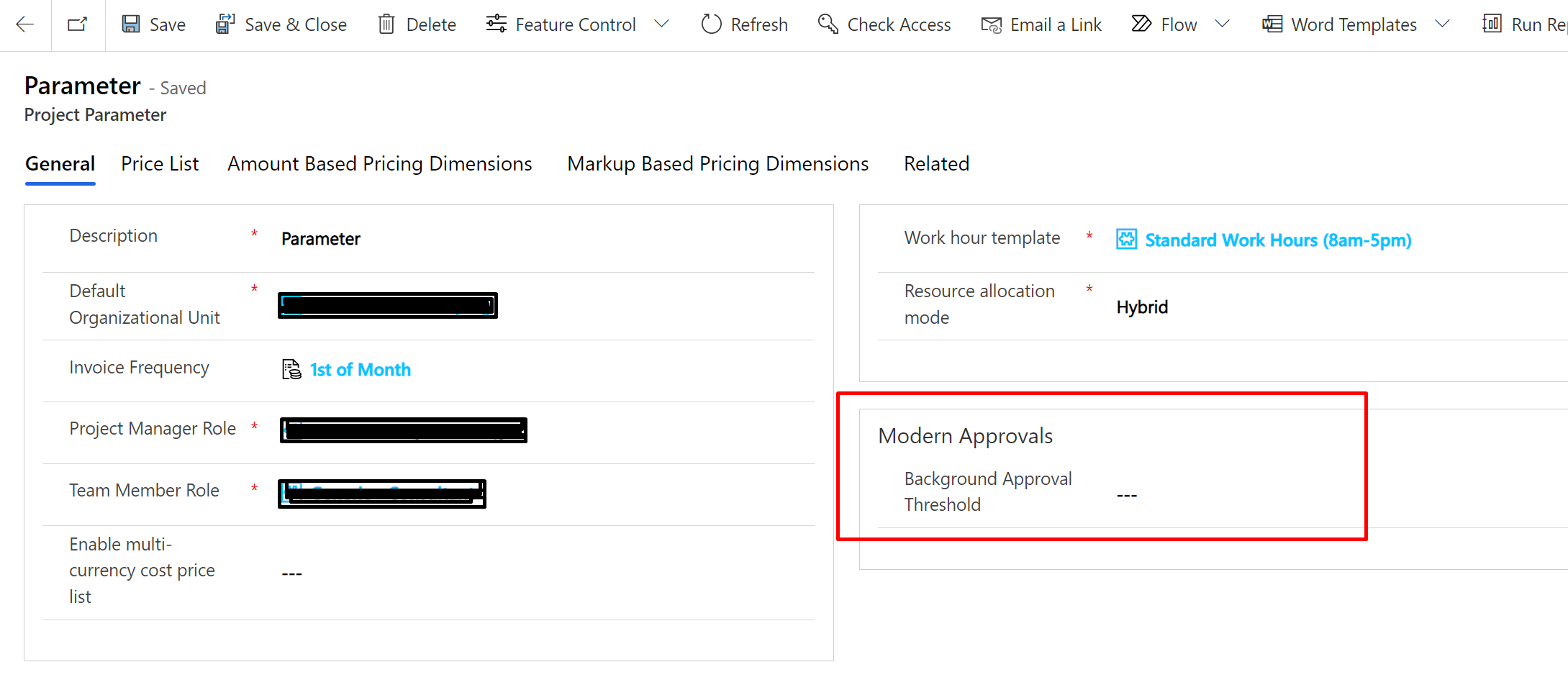Click the Team Member Role lookup field

tap(382, 494)
